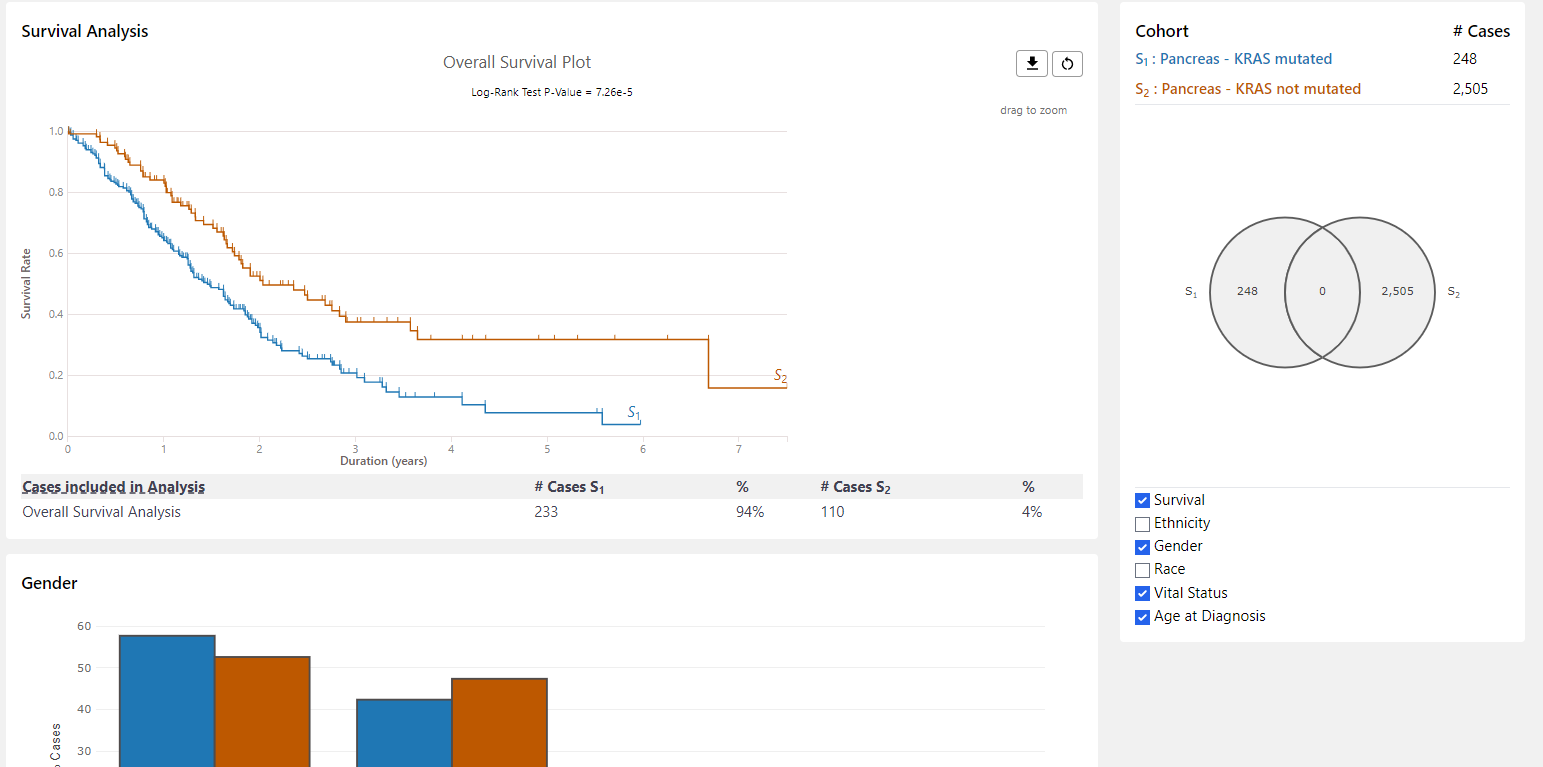
Task: Toggle the Vital Status checkbox
Action: coord(1143,594)
